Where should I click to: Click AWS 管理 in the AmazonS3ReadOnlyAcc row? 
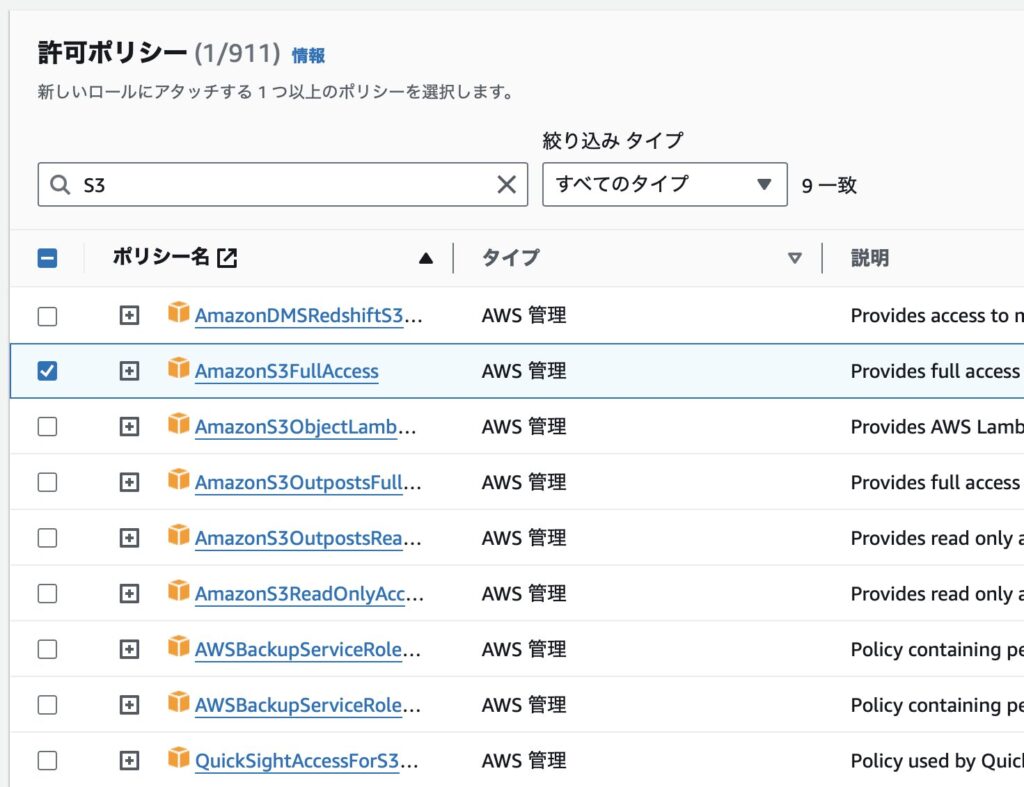coord(524,594)
